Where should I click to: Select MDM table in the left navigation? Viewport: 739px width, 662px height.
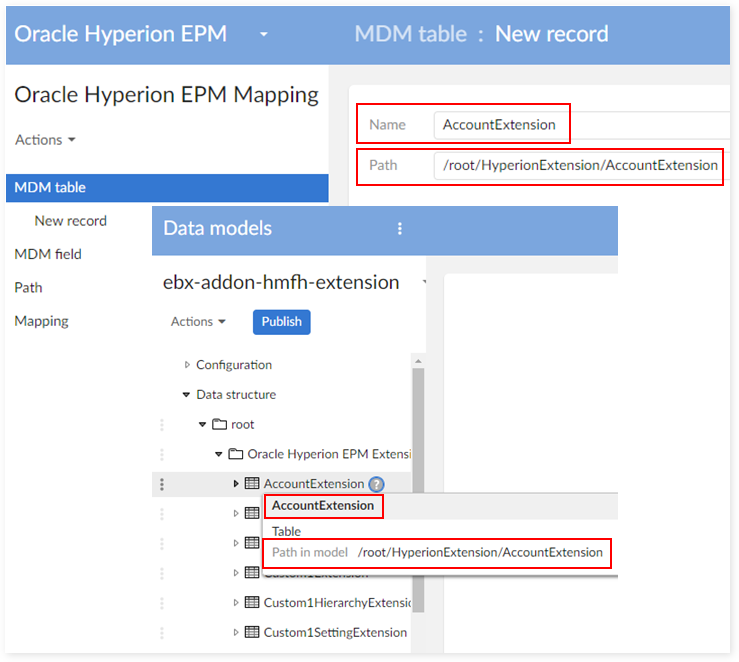167,188
